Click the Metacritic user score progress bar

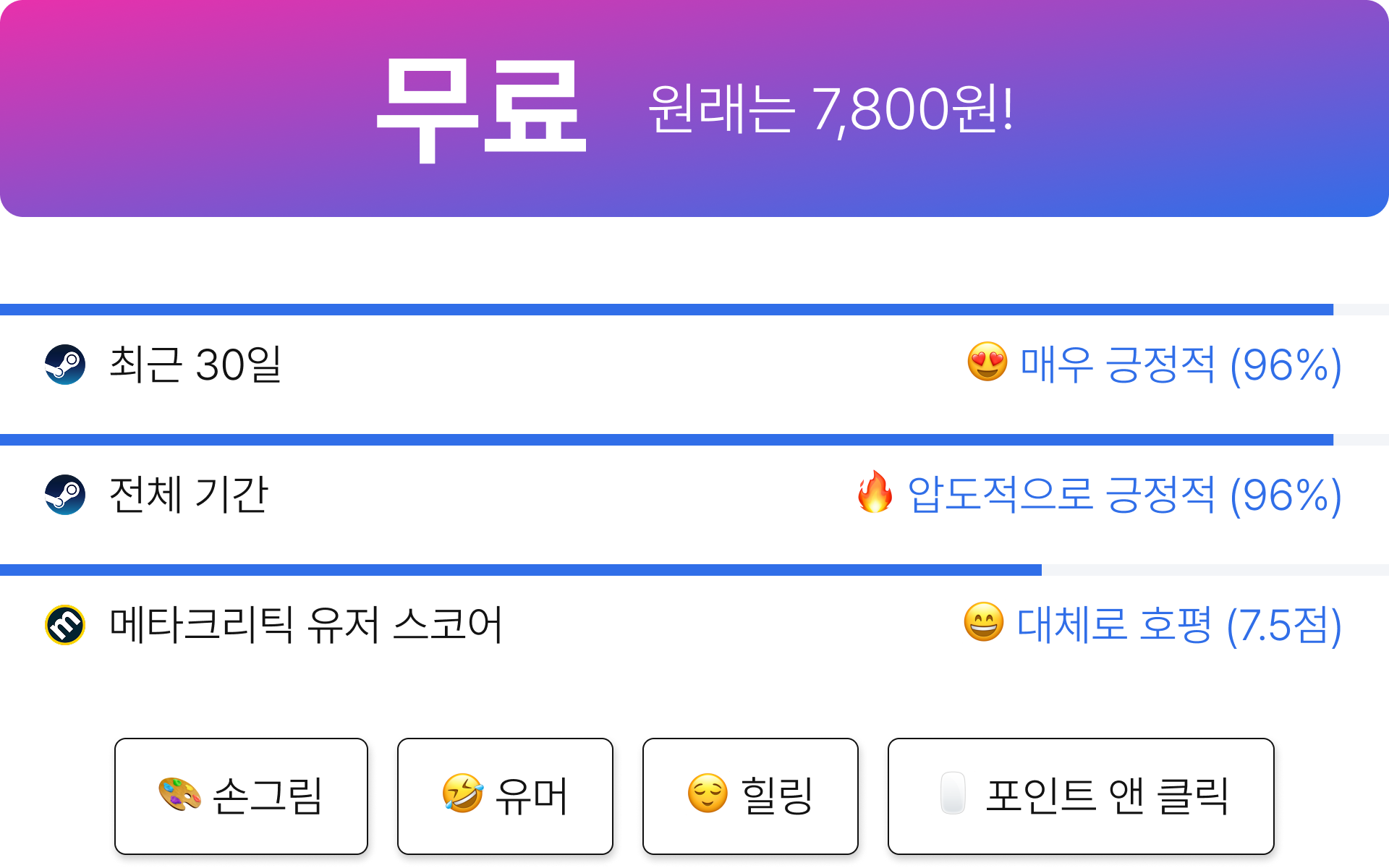pos(694,570)
